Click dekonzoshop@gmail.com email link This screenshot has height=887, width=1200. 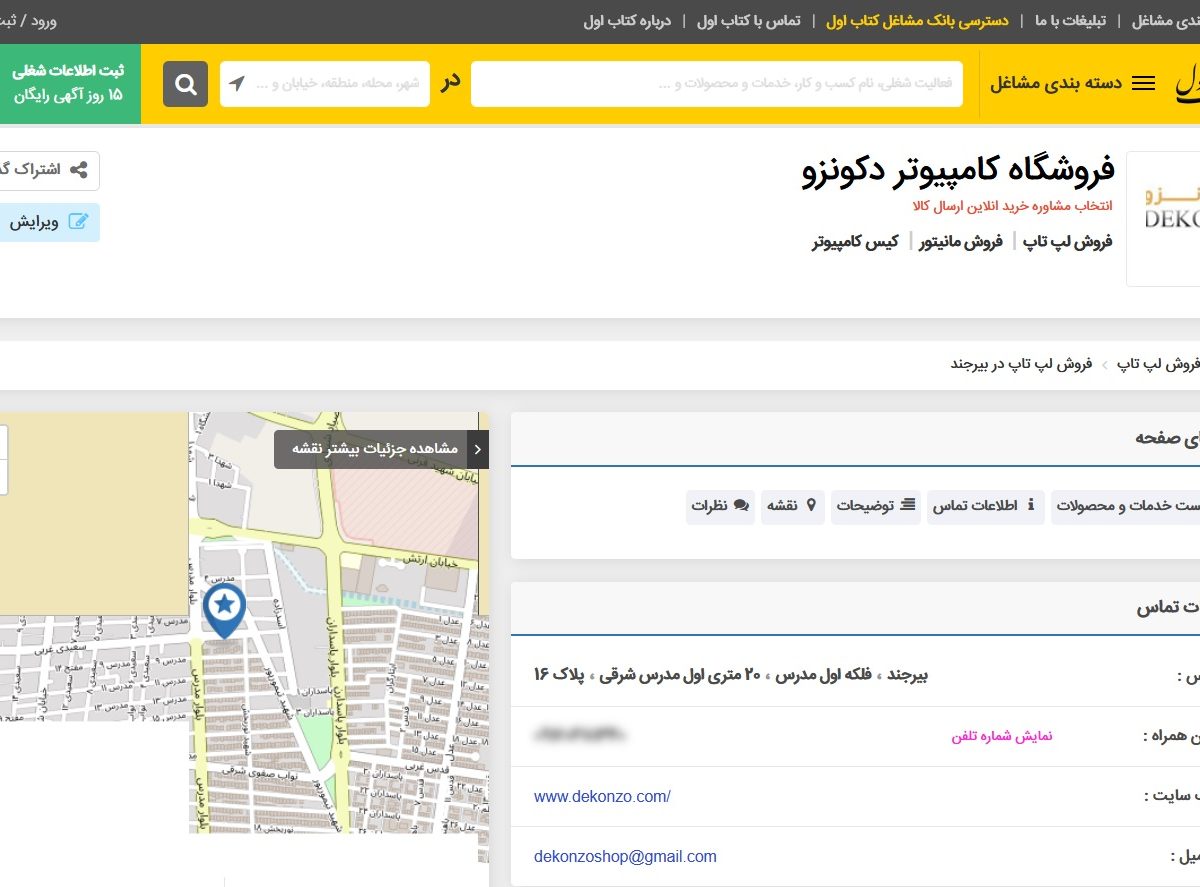[625, 856]
